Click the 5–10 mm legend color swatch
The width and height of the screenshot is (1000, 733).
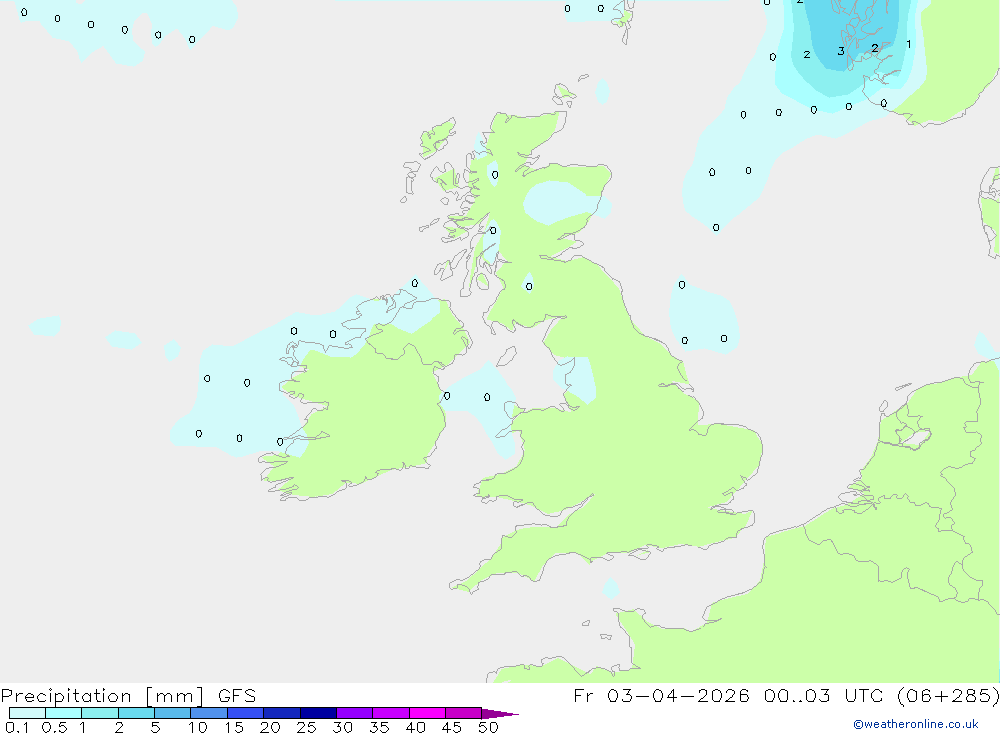173,713
